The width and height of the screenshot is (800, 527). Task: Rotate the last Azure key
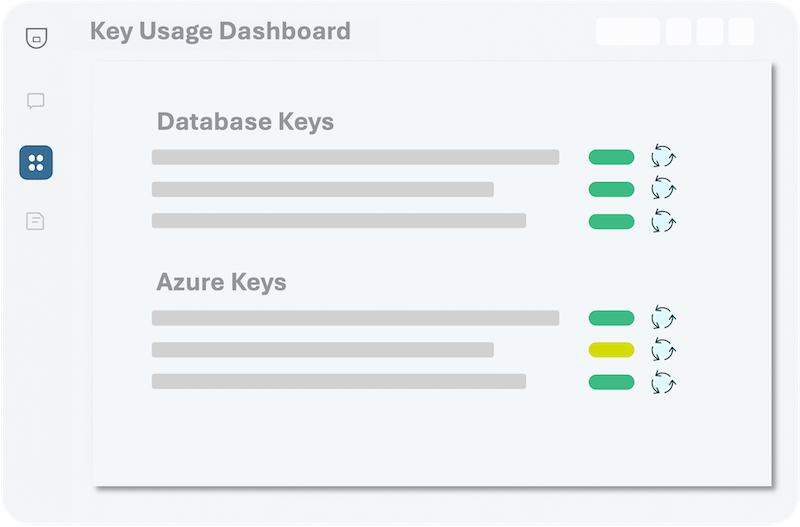coord(663,382)
